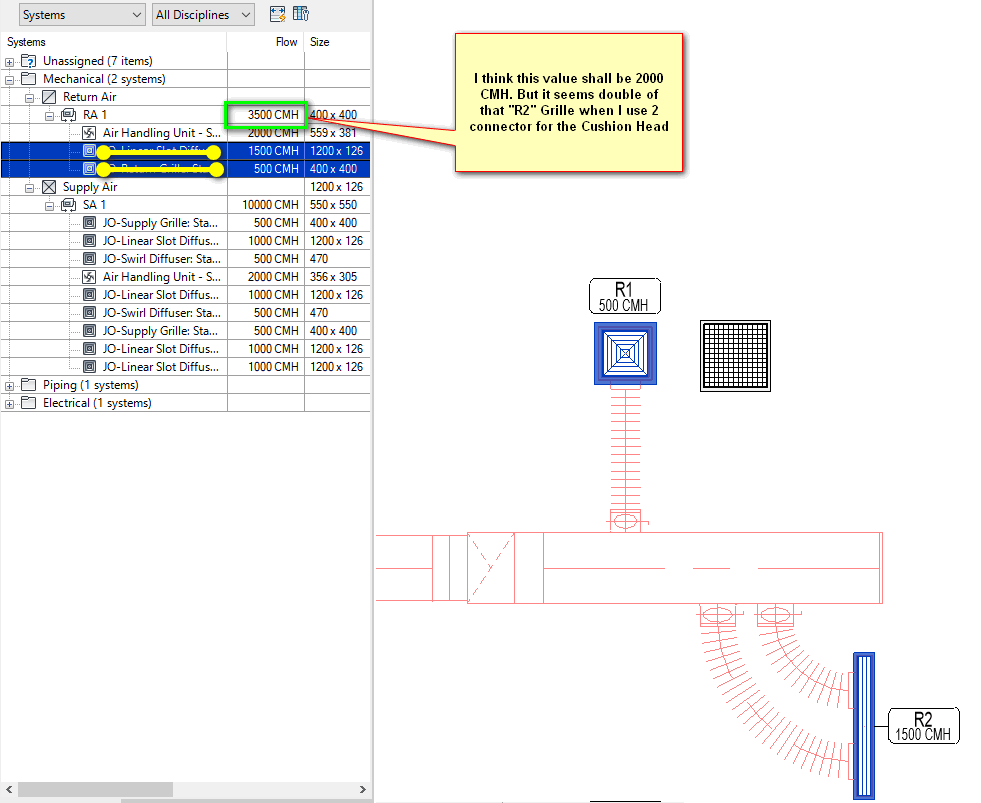
Task: Click the Supply Air system type icon
Action: 49,187
